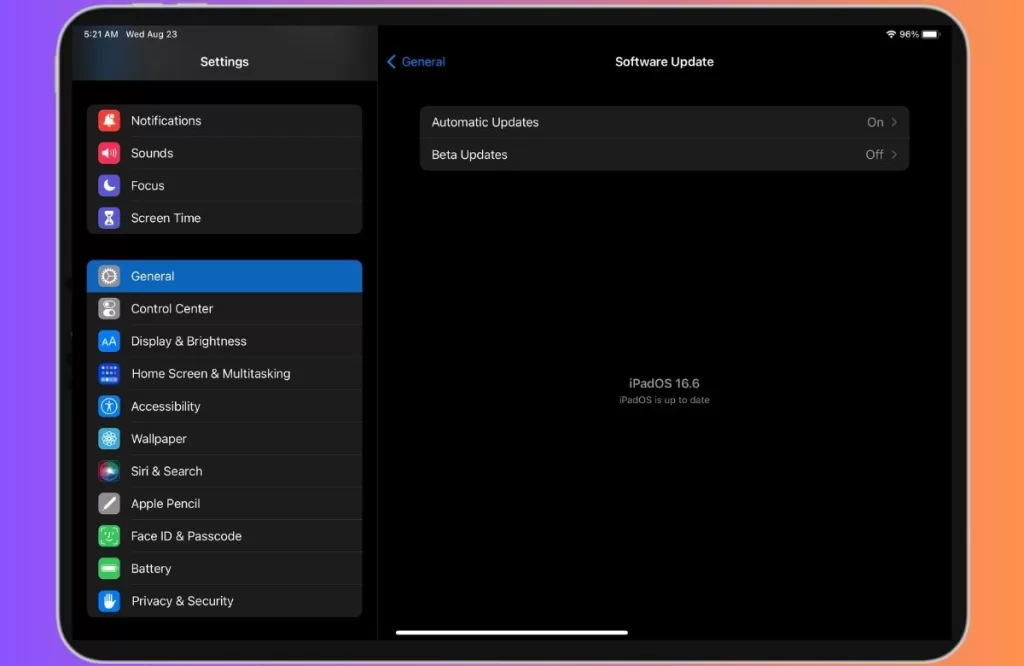Tap the 5:21 AM clock

(x=101, y=34)
